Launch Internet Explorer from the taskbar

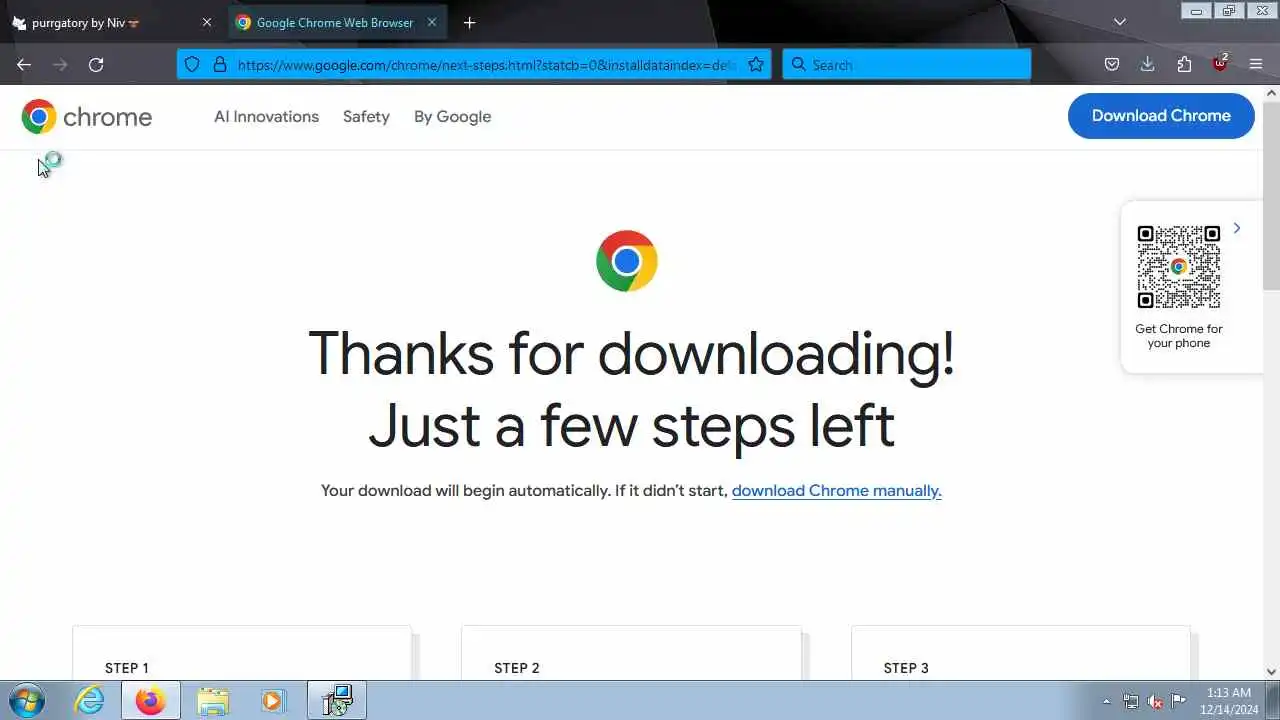(90, 701)
